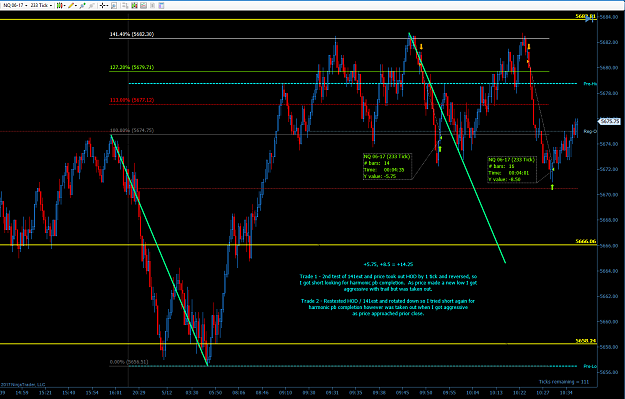Select the cross hair cursor icon

point(102,5)
